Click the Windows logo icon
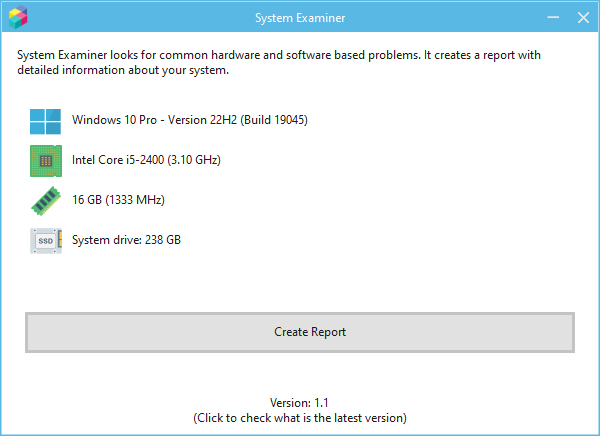This screenshot has height=436, width=600. (x=46, y=121)
